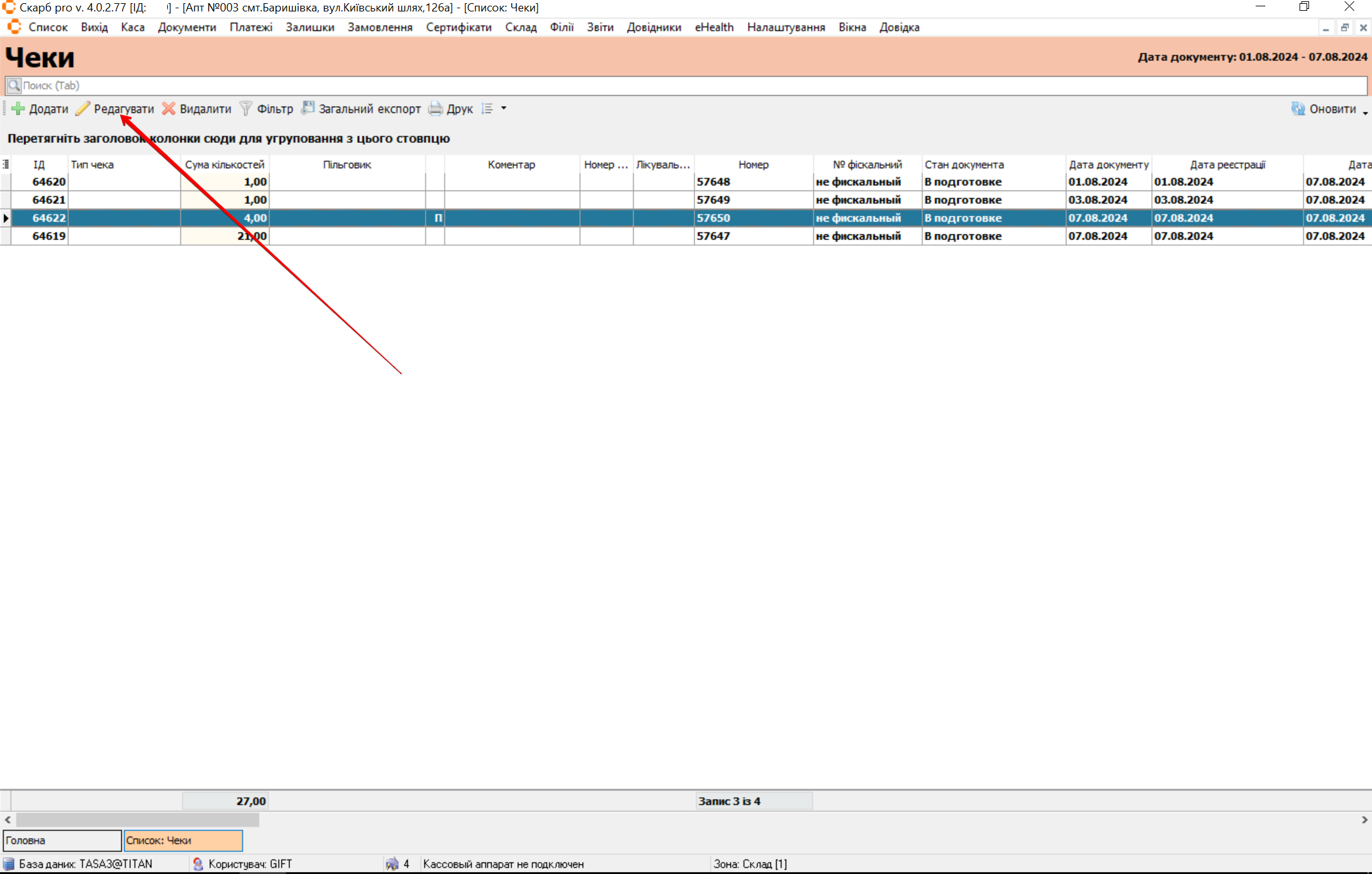Click the list layout icon beside Print

point(487,109)
